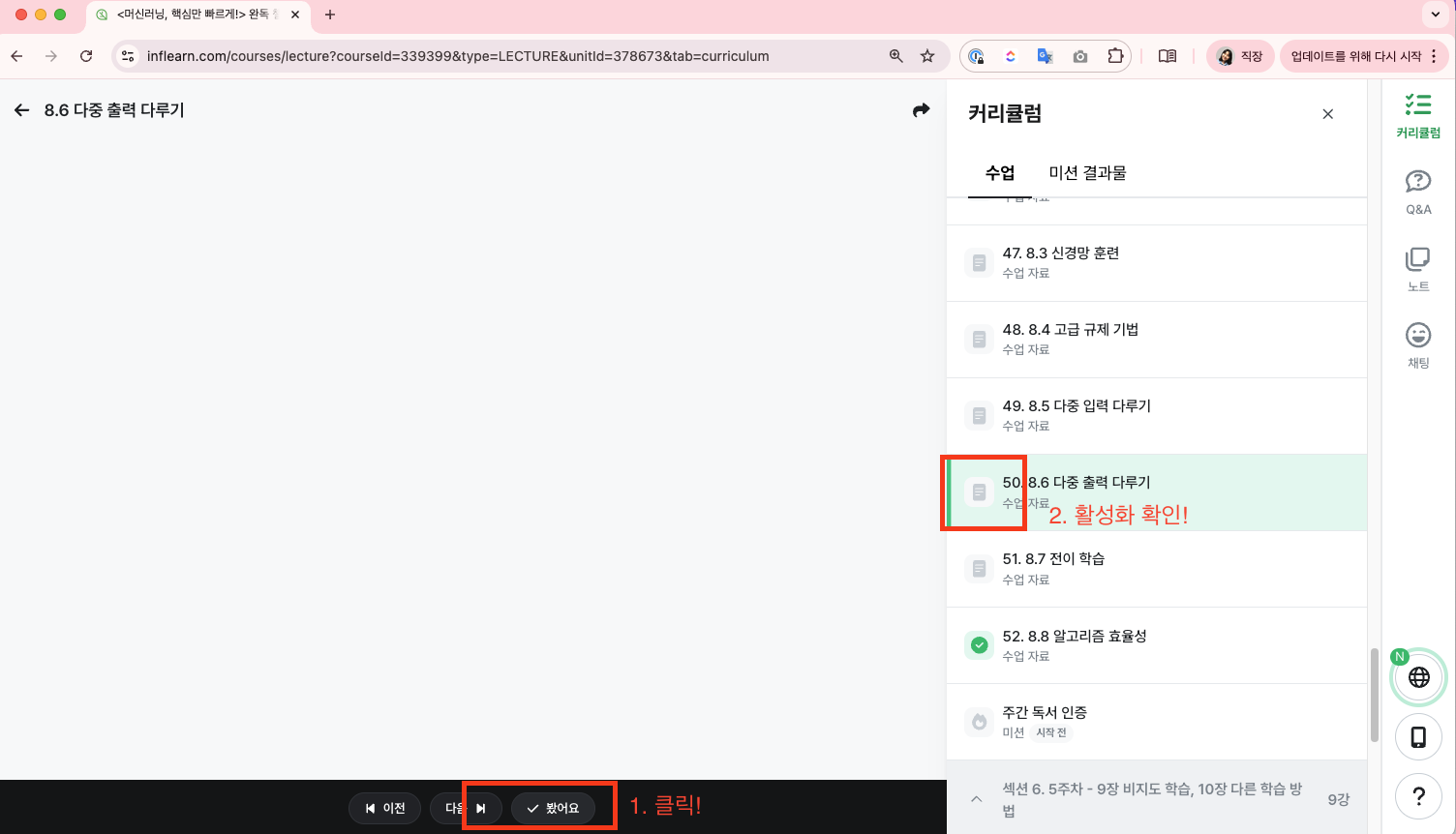Open the Q&A panel

pos(1418,190)
